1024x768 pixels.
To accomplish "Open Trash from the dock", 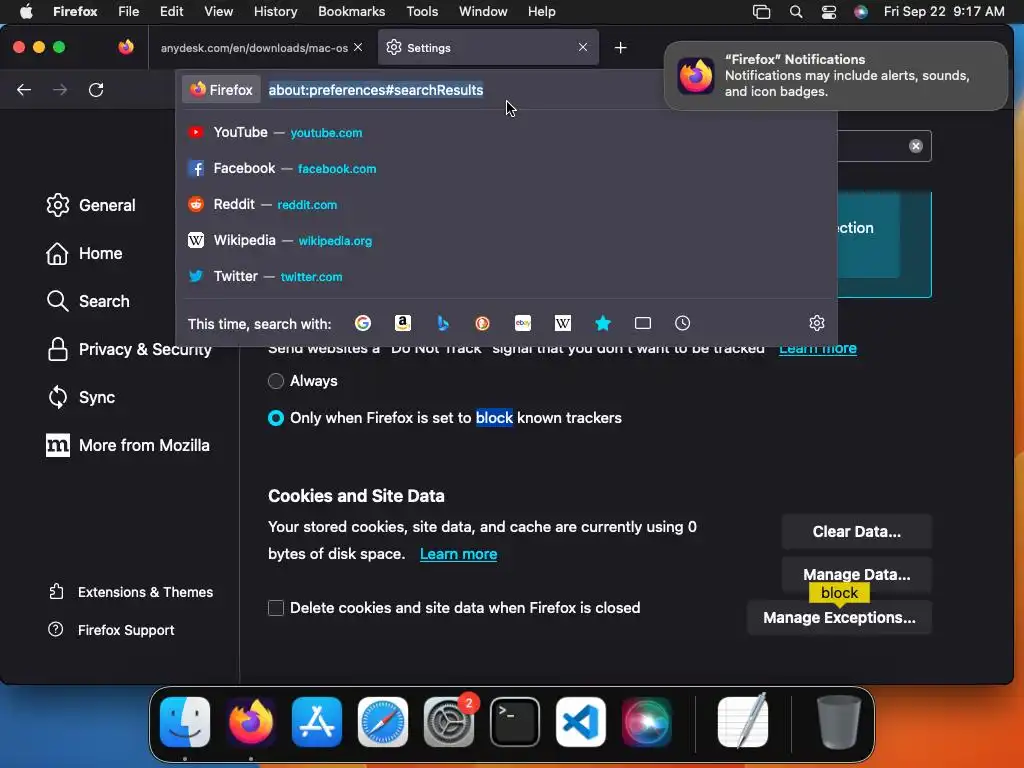I will [839, 722].
